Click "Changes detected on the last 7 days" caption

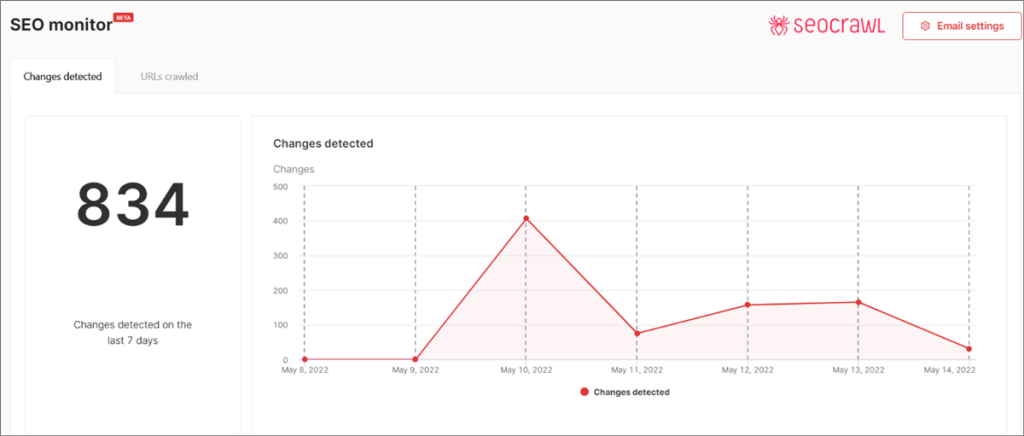click(133, 332)
